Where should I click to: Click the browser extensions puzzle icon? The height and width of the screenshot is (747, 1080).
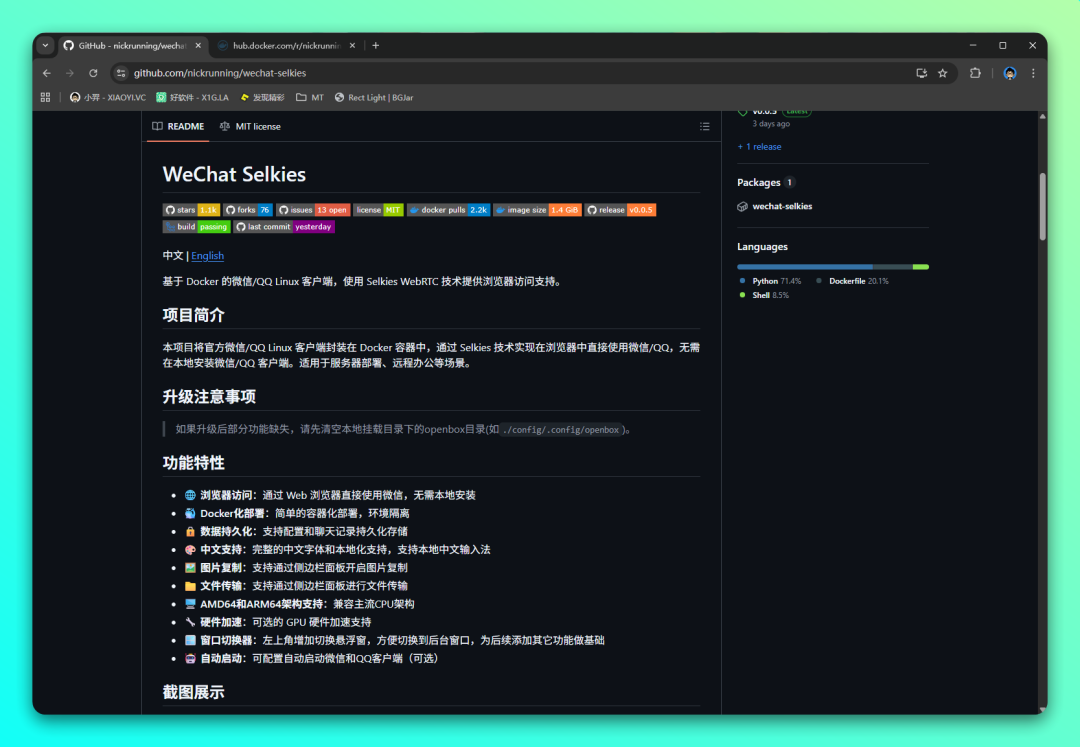click(975, 72)
